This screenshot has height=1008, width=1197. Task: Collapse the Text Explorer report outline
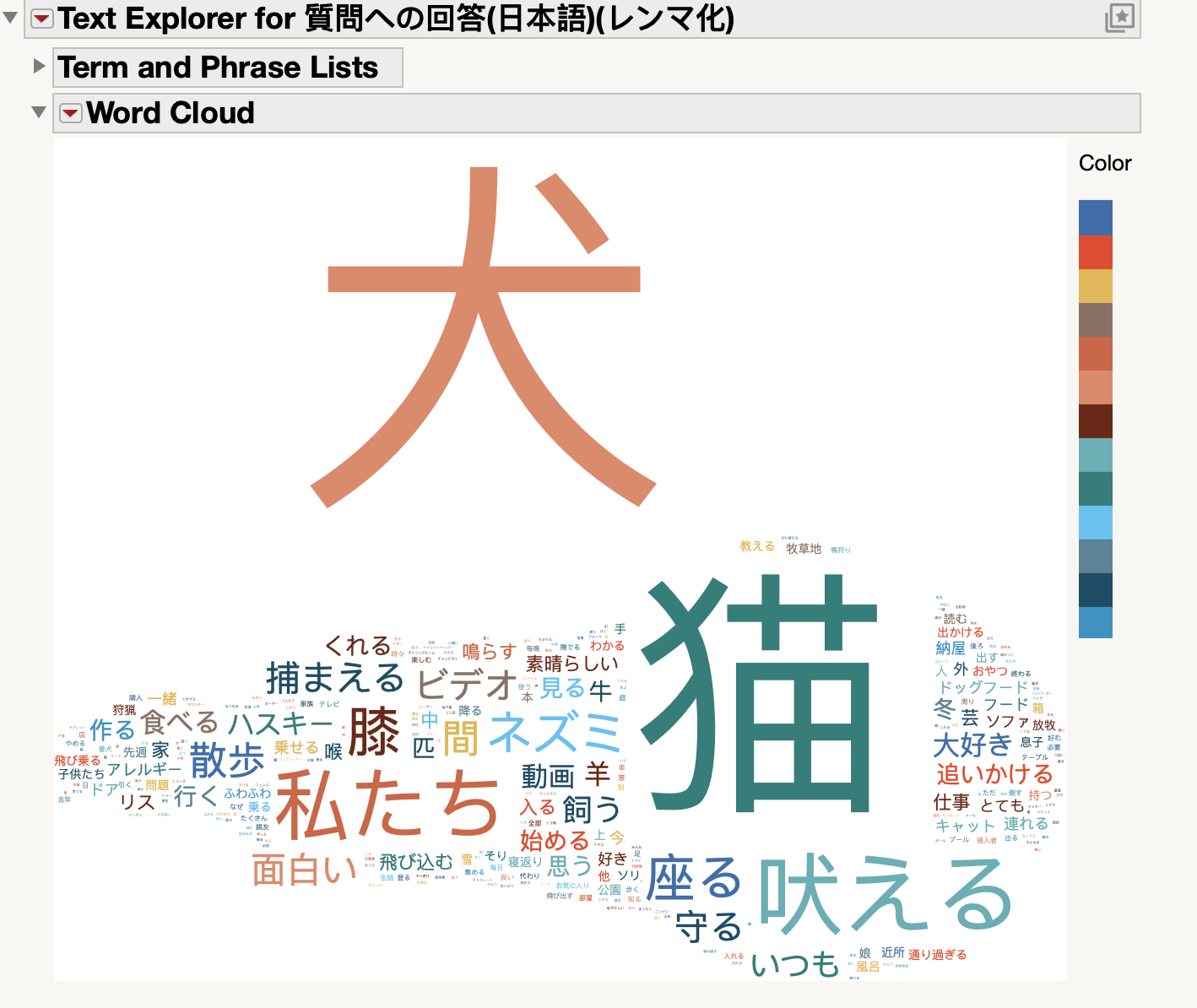(10, 17)
